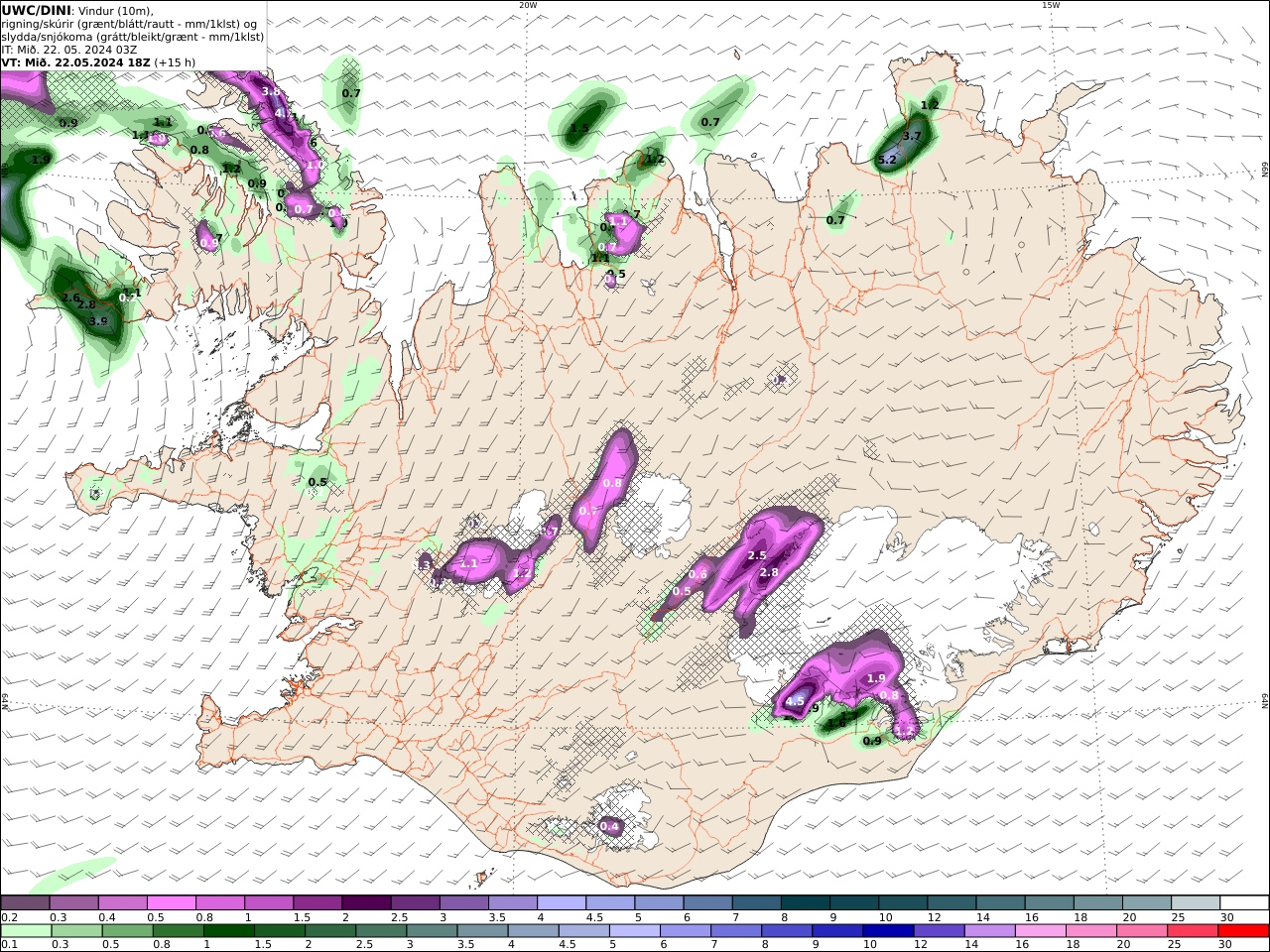Click the 15W longitude label
Screen dimensions: 1270x952
(x=1051, y=5)
